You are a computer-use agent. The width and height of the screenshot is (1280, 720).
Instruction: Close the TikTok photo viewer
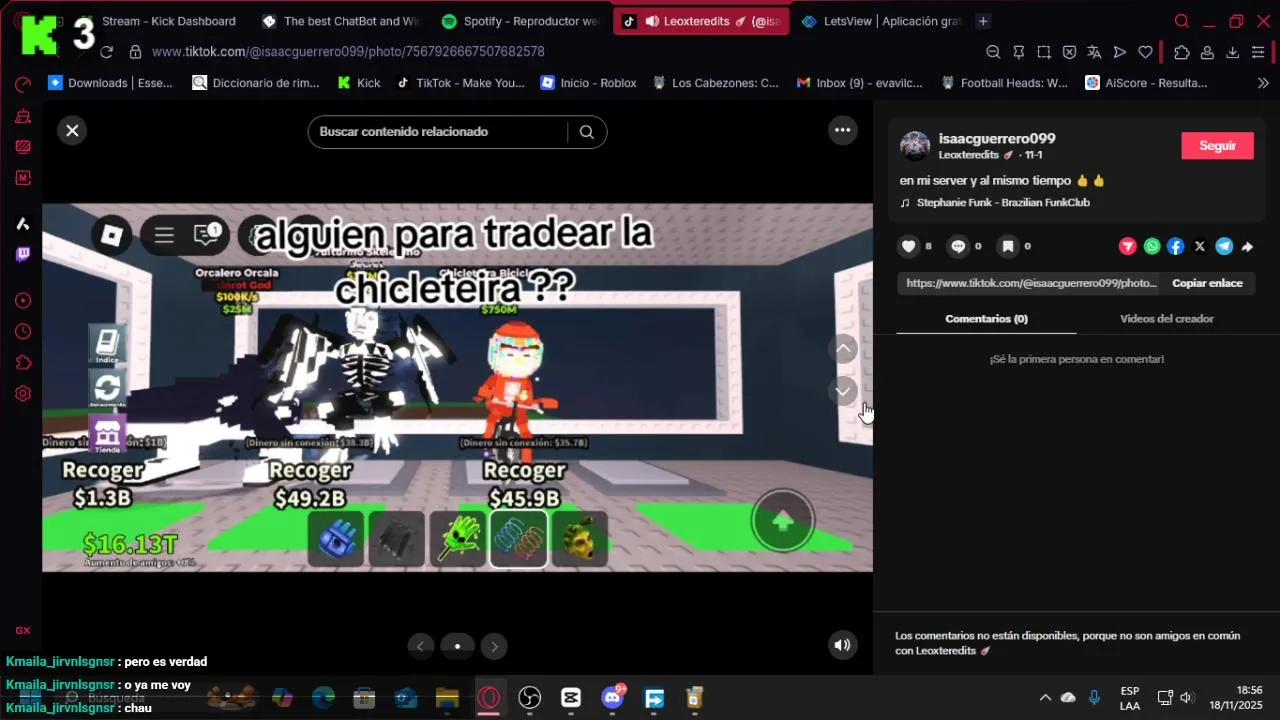tap(72, 130)
